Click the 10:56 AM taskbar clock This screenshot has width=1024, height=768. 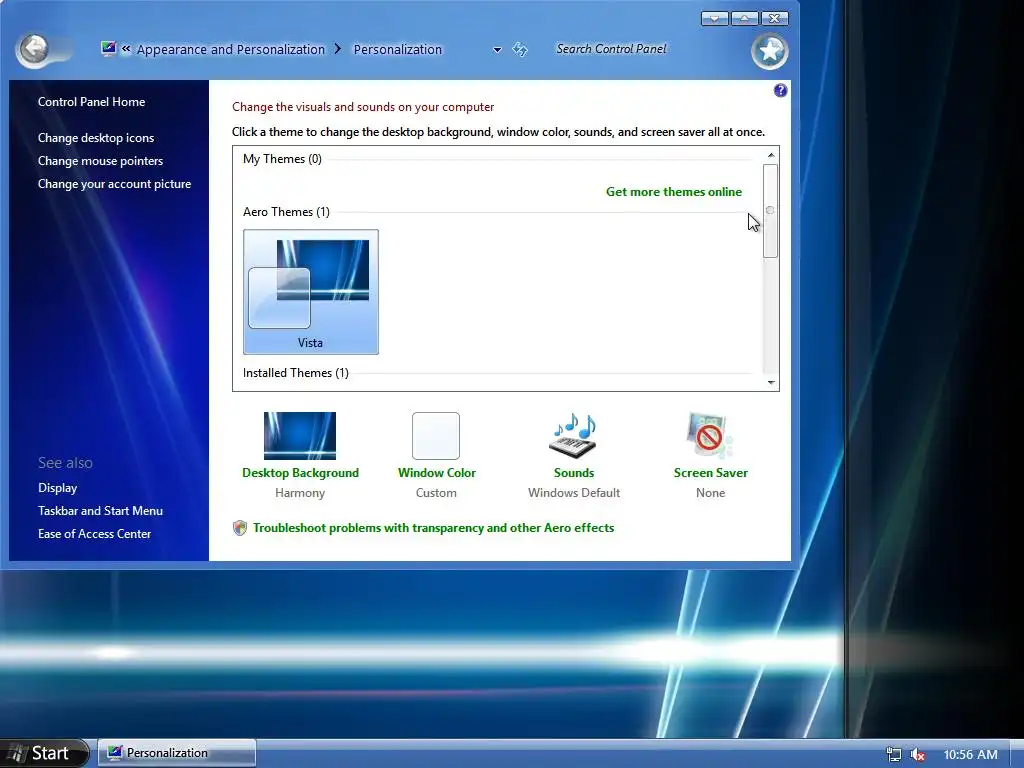pyautogui.click(x=970, y=755)
